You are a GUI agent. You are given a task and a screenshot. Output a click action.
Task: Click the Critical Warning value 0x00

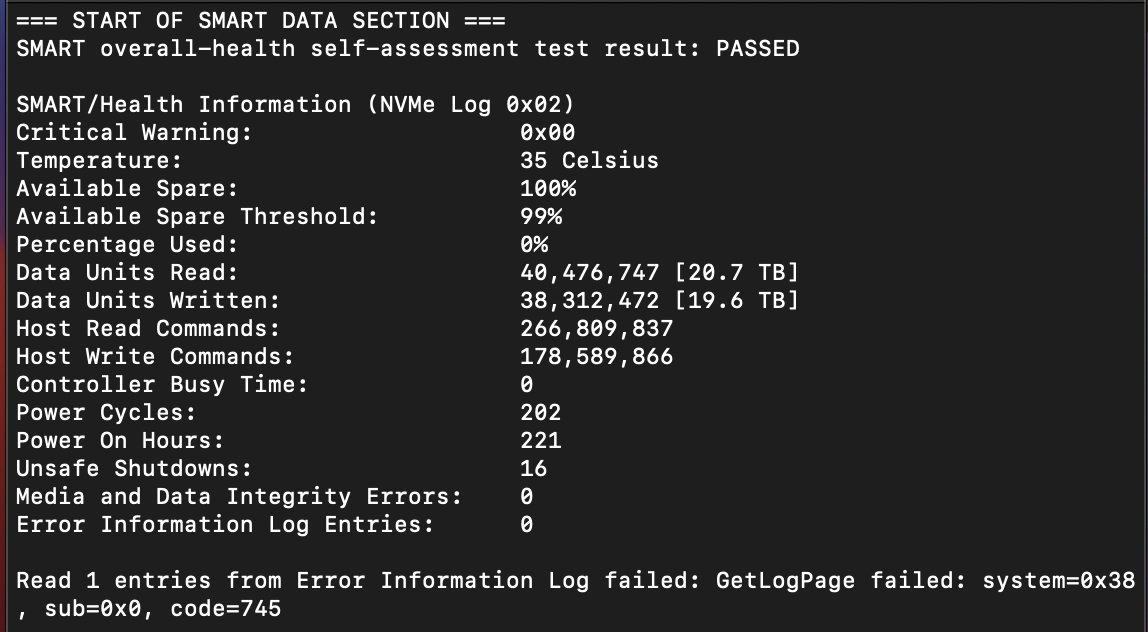[548, 133]
